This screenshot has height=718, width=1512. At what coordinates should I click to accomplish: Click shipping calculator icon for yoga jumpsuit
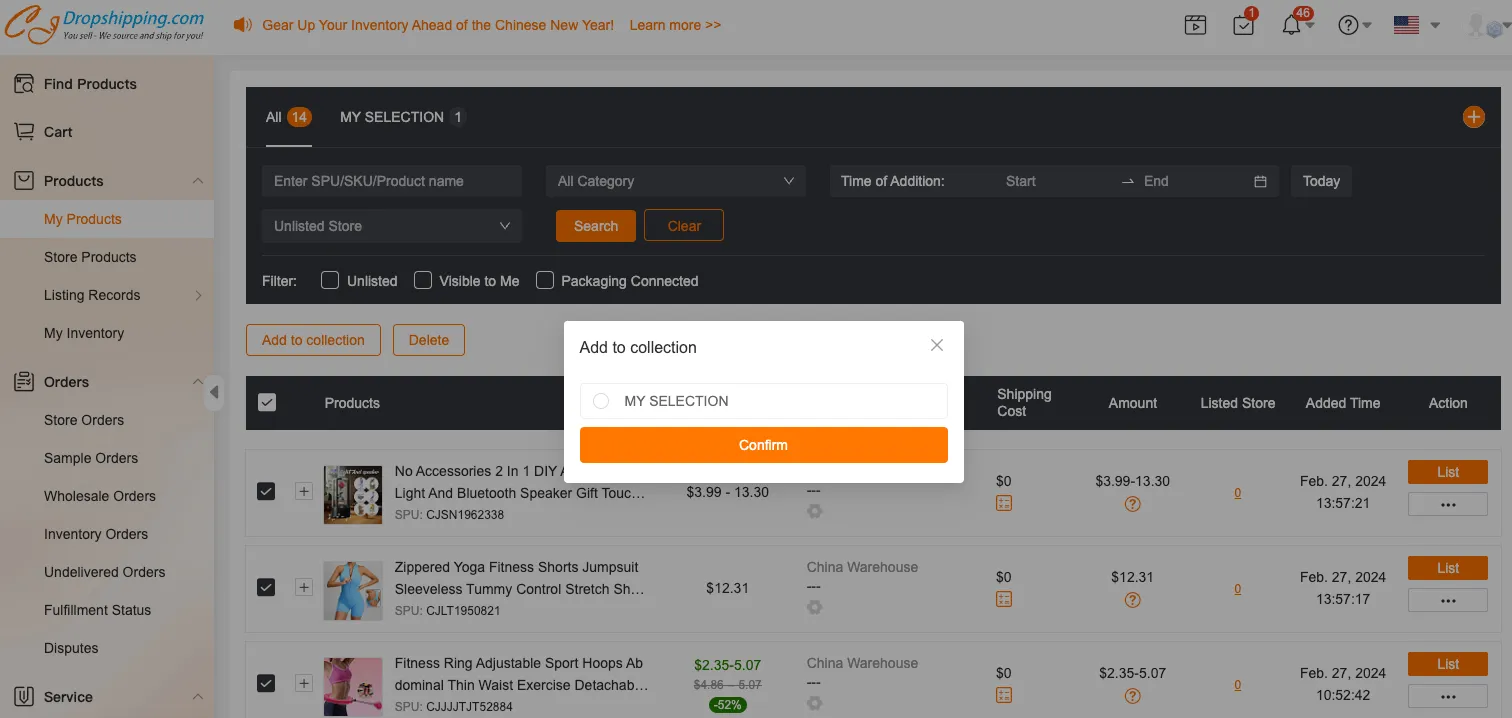(x=1004, y=599)
